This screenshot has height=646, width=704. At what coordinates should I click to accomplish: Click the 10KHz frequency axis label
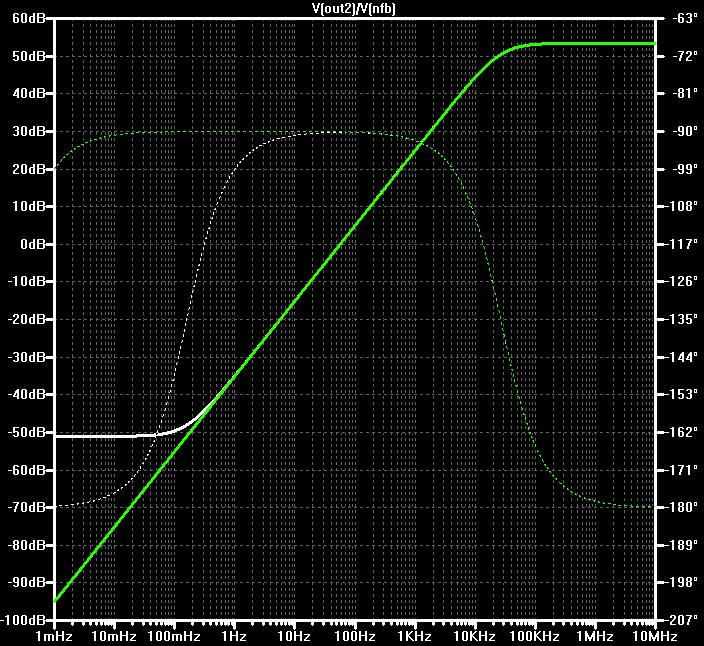(x=475, y=636)
